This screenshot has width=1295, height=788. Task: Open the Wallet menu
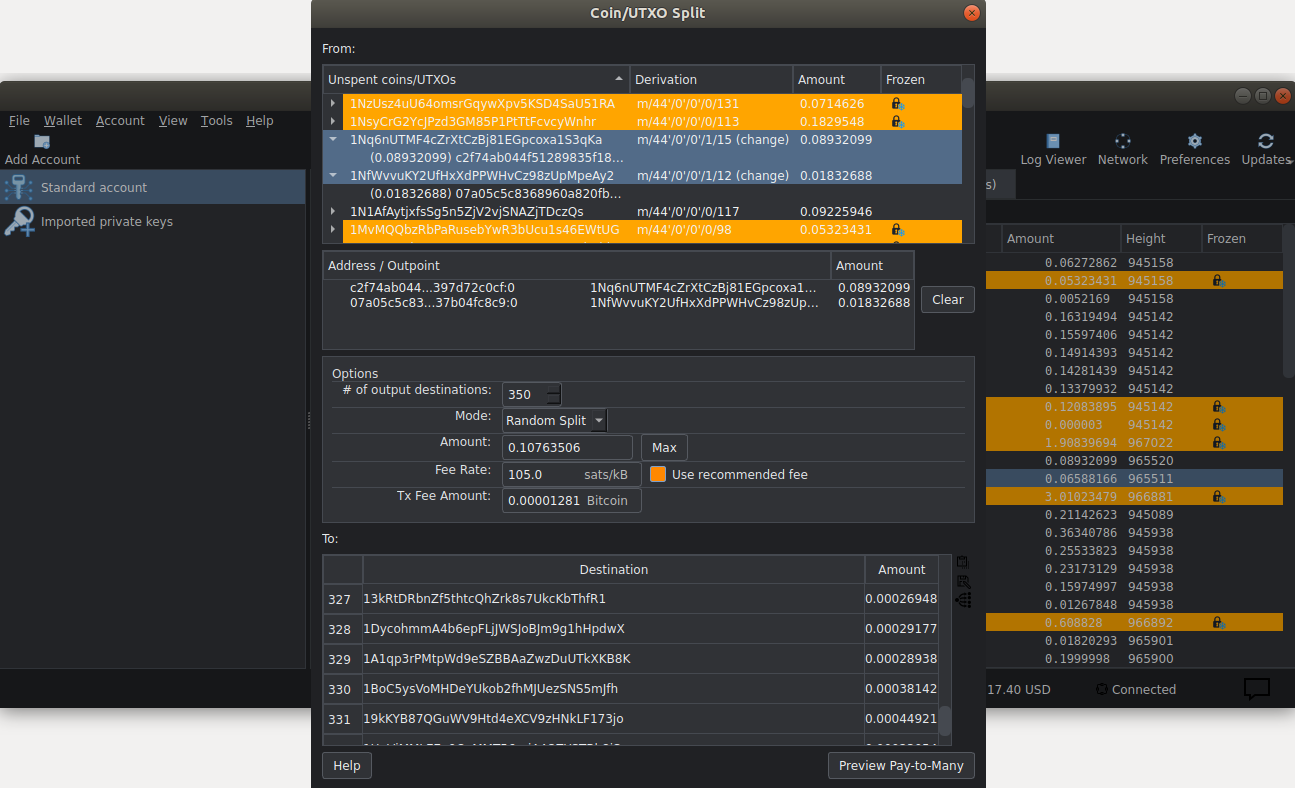click(x=63, y=120)
